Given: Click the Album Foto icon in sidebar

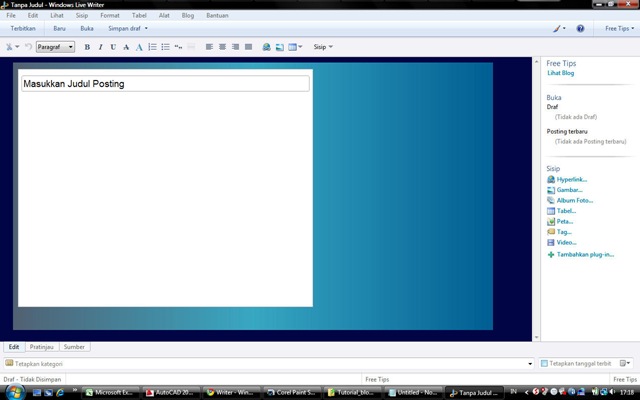Looking at the screenshot, I should (551, 200).
